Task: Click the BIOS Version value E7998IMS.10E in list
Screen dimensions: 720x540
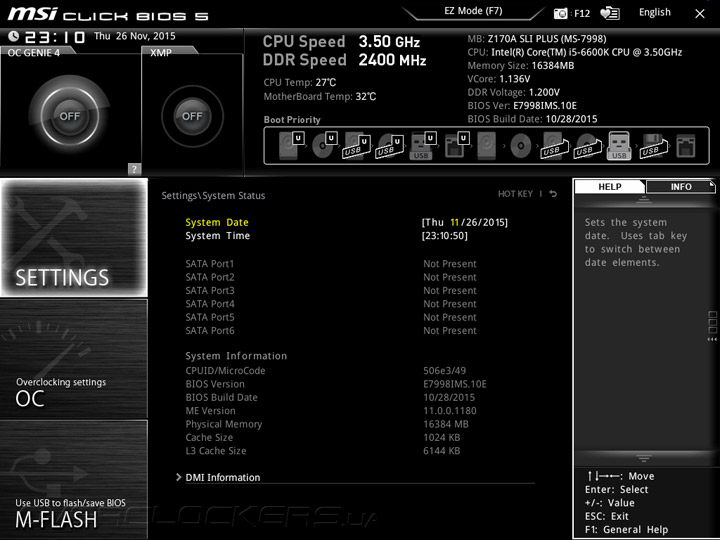Action: pyautogui.click(x=455, y=384)
